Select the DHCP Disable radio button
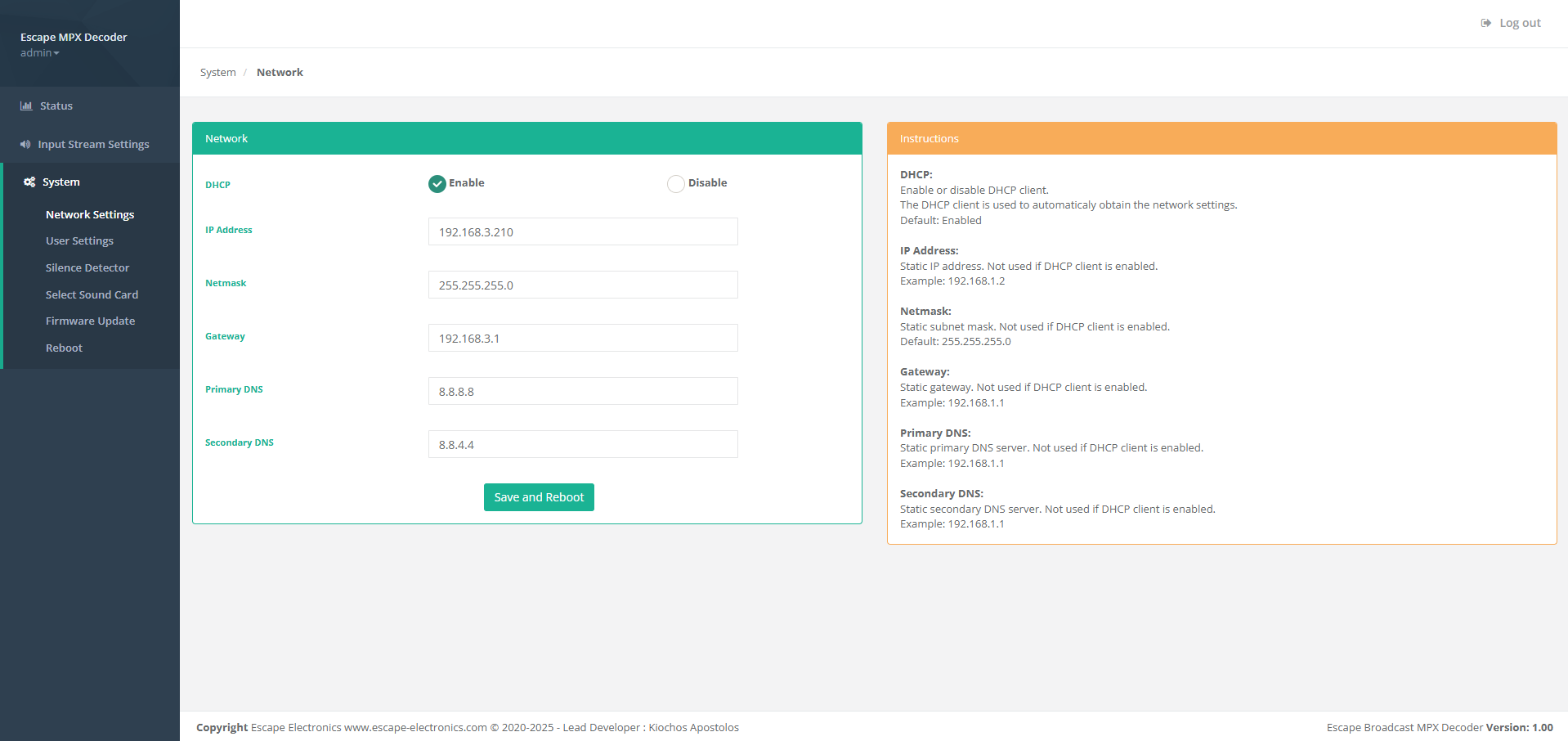 pos(676,184)
